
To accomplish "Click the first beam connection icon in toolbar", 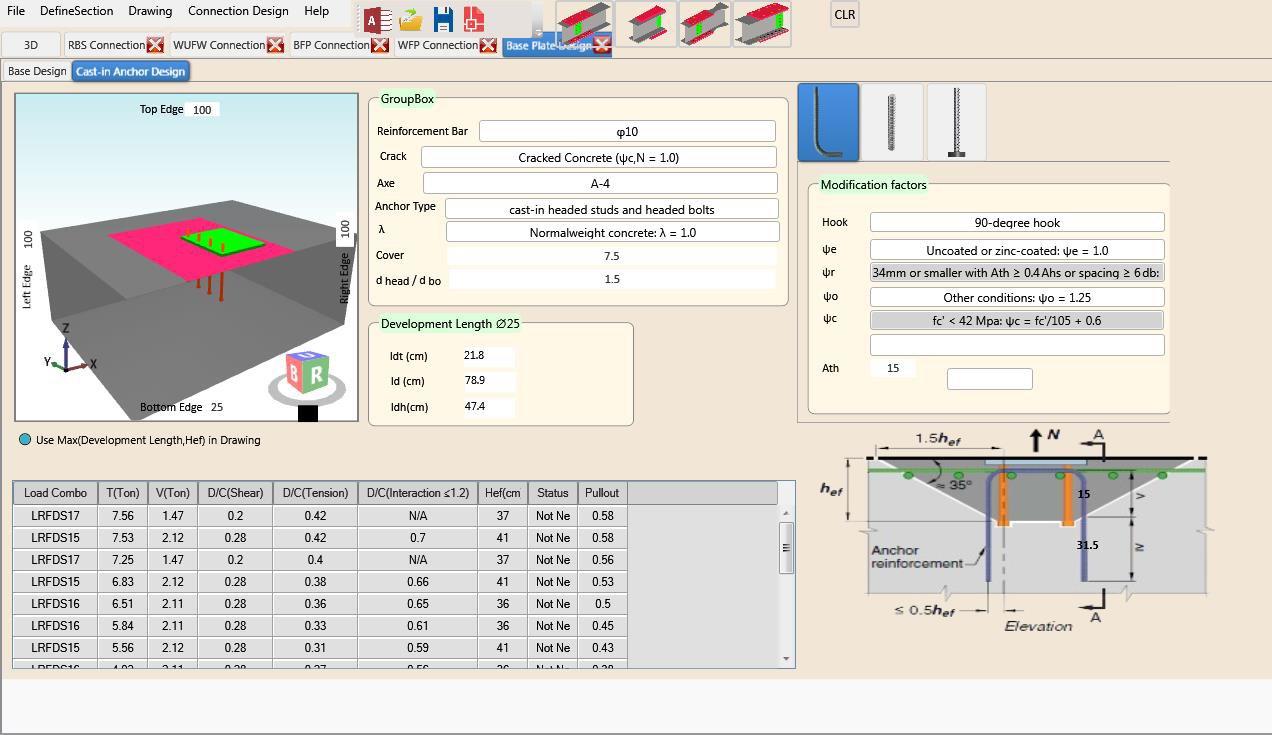I will 583,24.
